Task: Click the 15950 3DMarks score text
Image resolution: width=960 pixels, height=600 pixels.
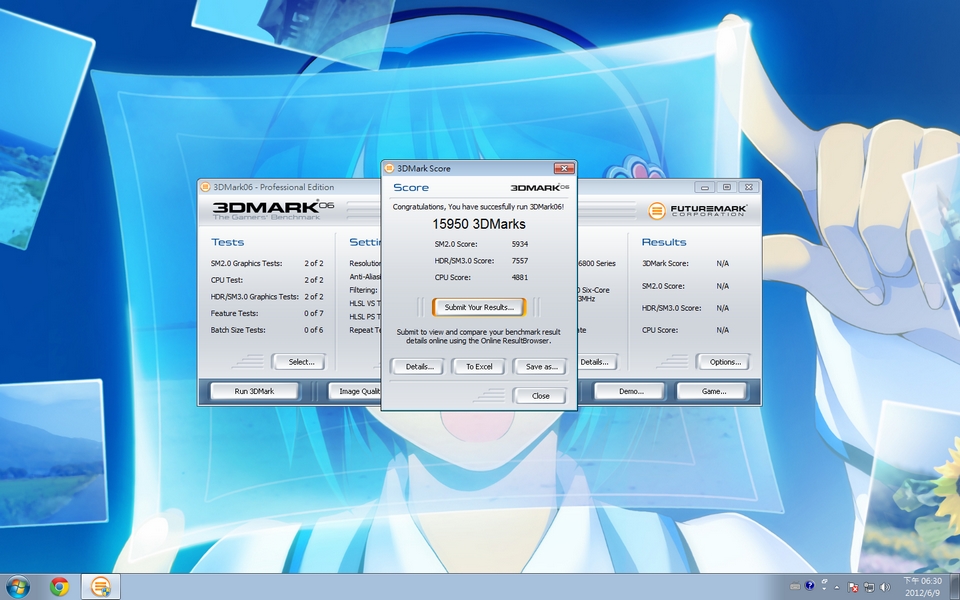Action: [479, 224]
